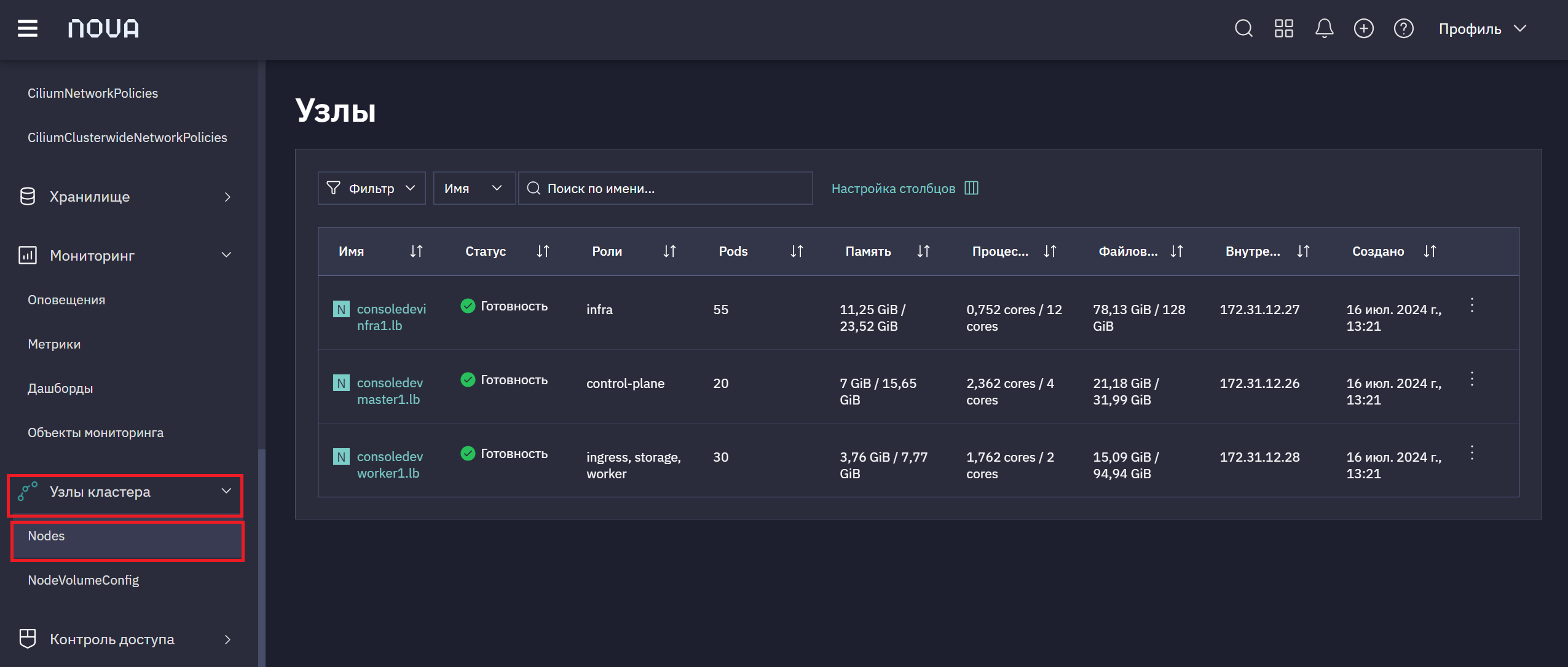Open the Имя search-type dropdown
1568x667 pixels.
coord(474,188)
